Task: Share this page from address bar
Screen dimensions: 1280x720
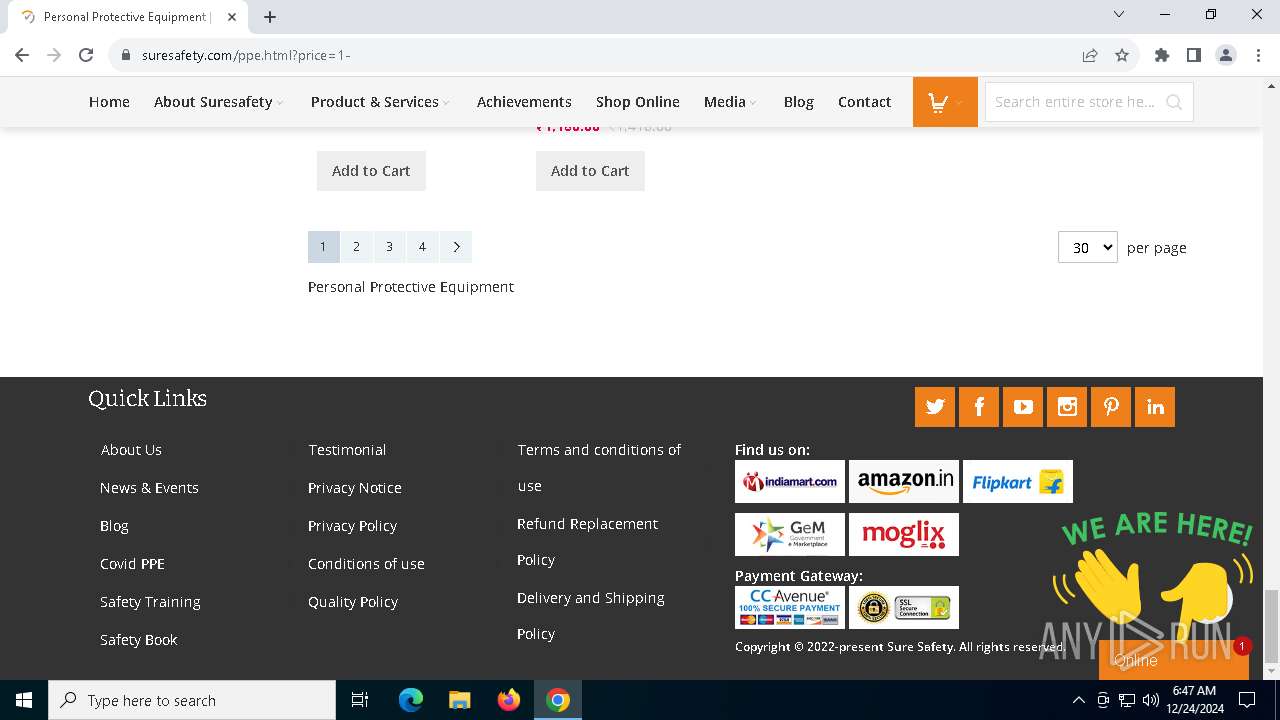Action: tap(1090, 55)
